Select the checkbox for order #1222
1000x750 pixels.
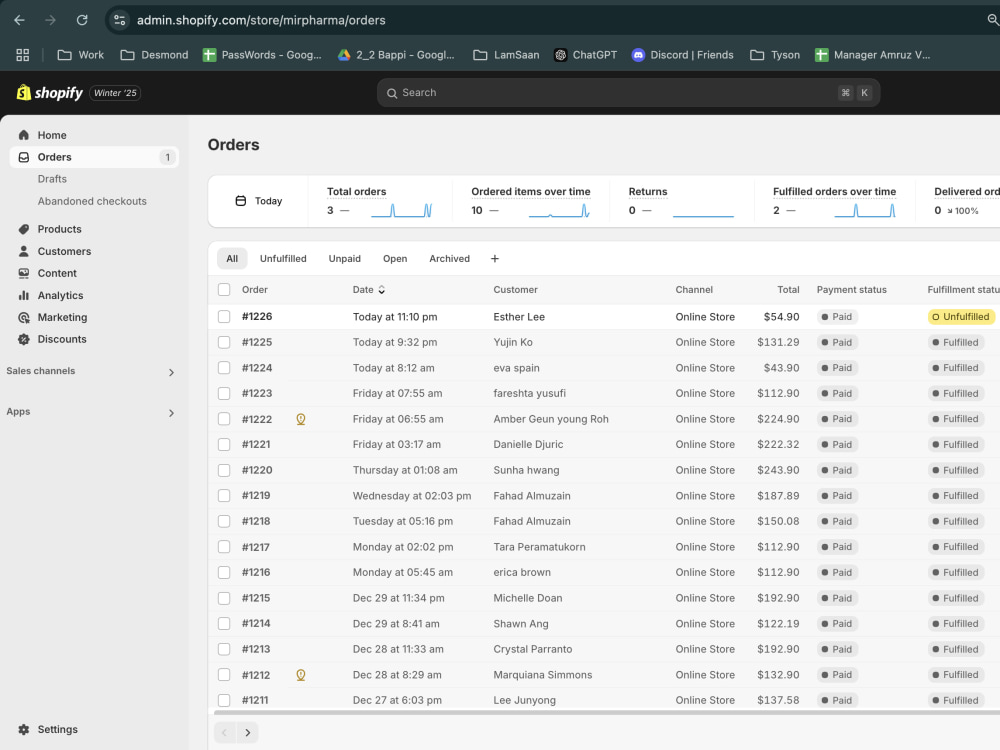(x=224, y=419)
